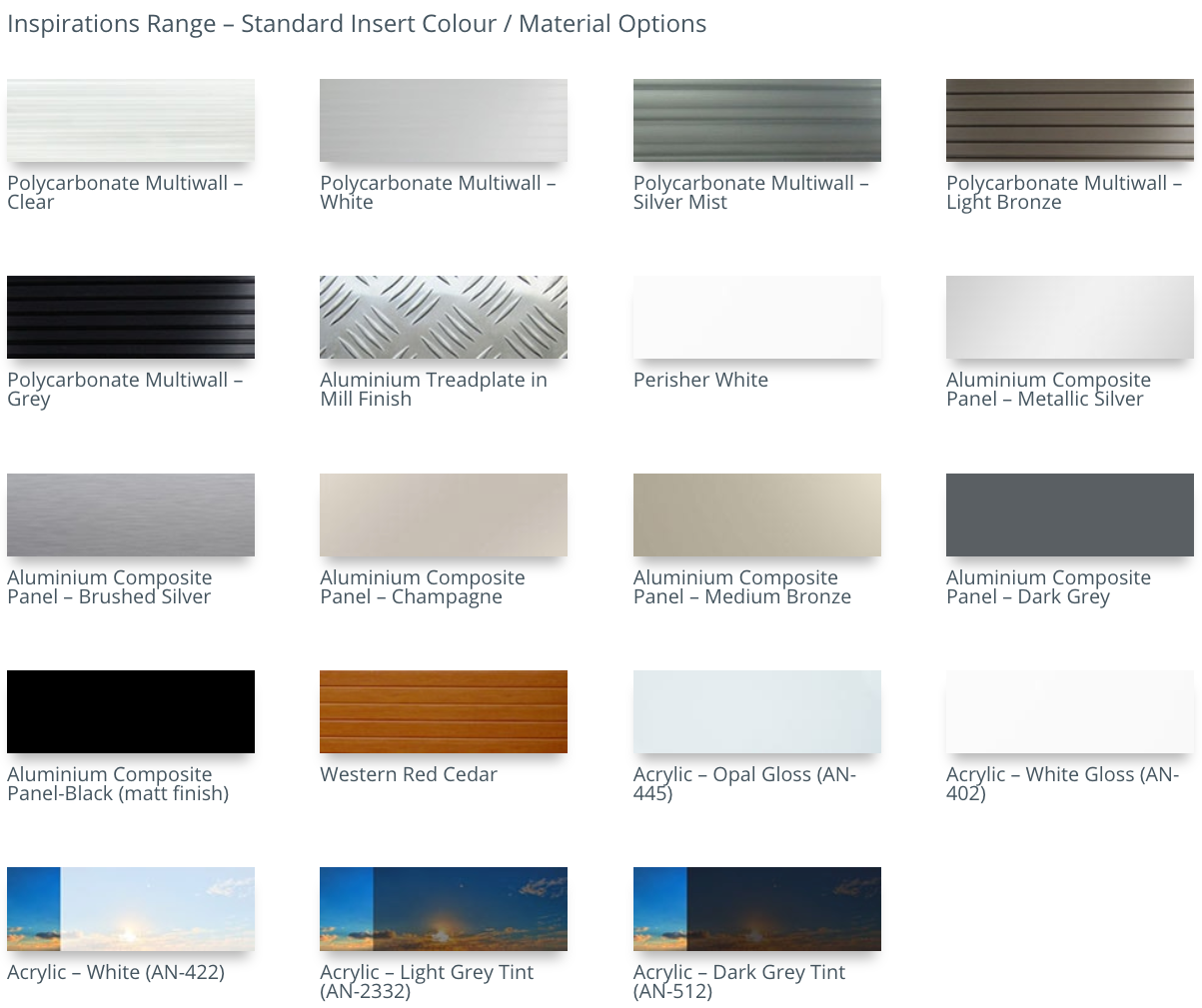Pick the Medium Bronze composite panel swatch

tap(757, 514)
